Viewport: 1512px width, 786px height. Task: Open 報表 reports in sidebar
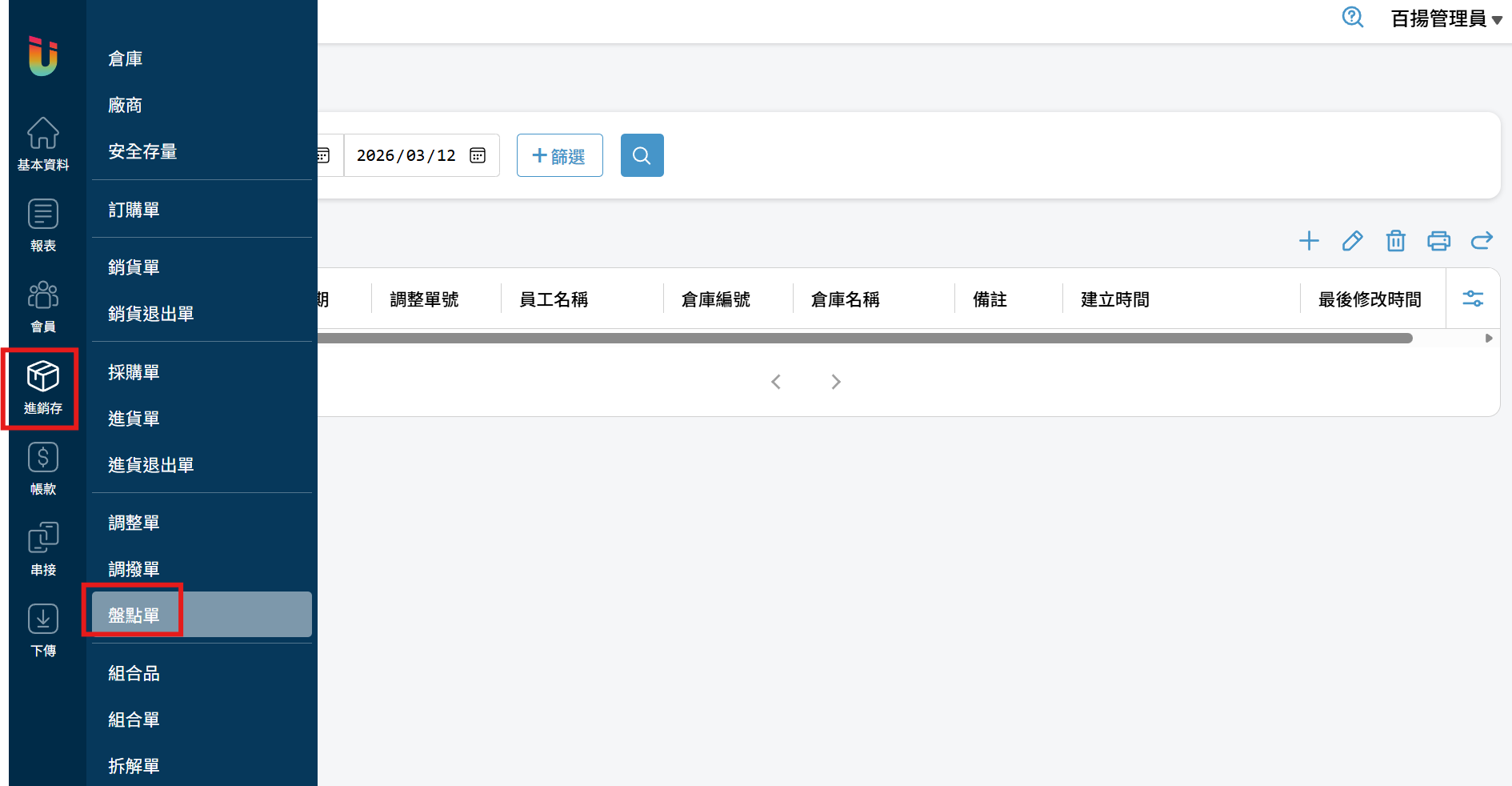tap(43, 226)
